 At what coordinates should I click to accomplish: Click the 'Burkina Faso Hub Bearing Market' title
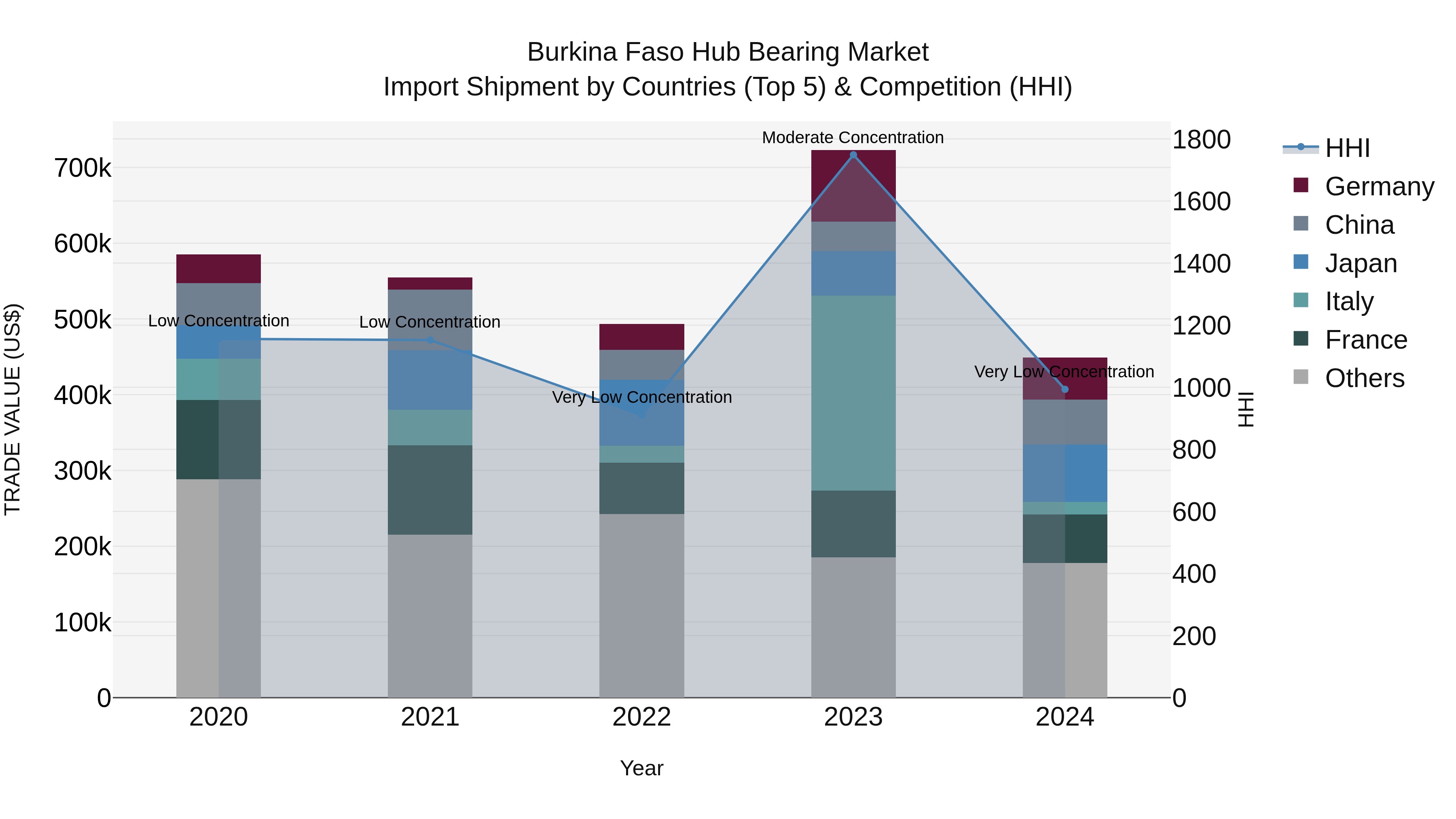(728, 52)
